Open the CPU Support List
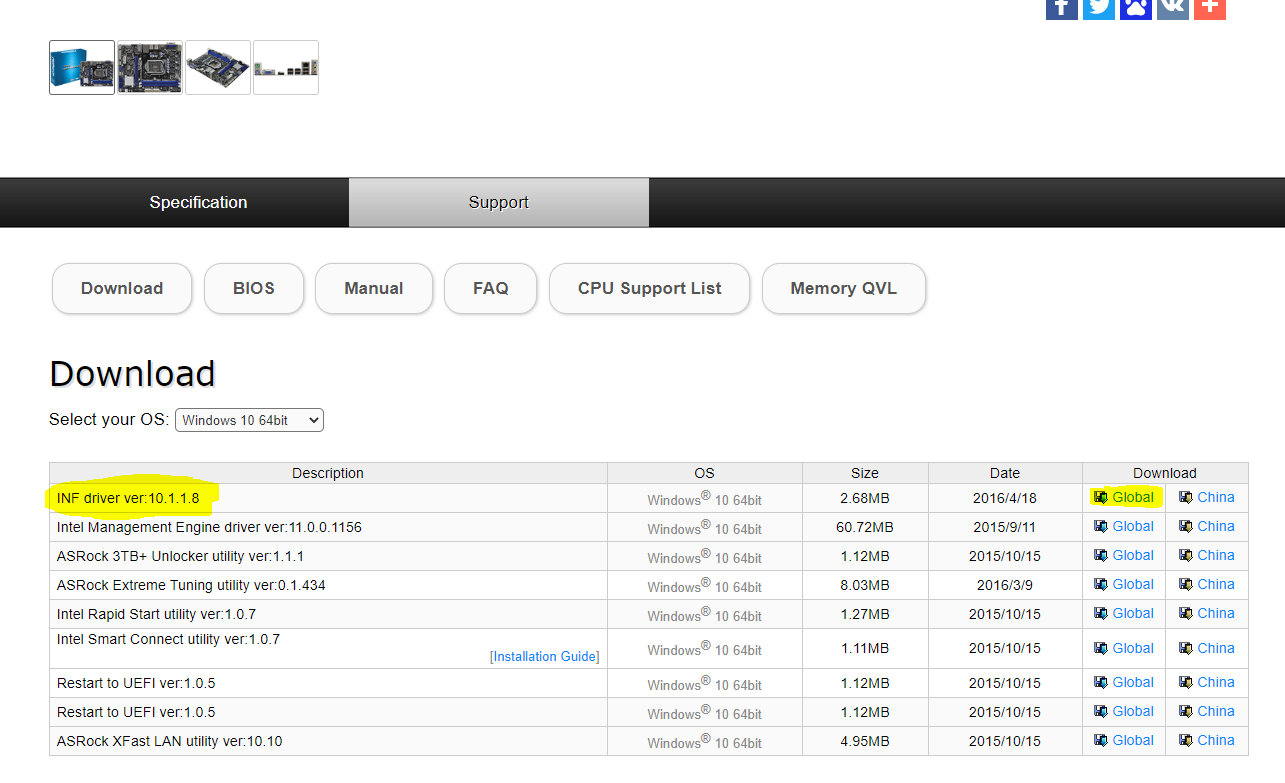 coord(650,288)
